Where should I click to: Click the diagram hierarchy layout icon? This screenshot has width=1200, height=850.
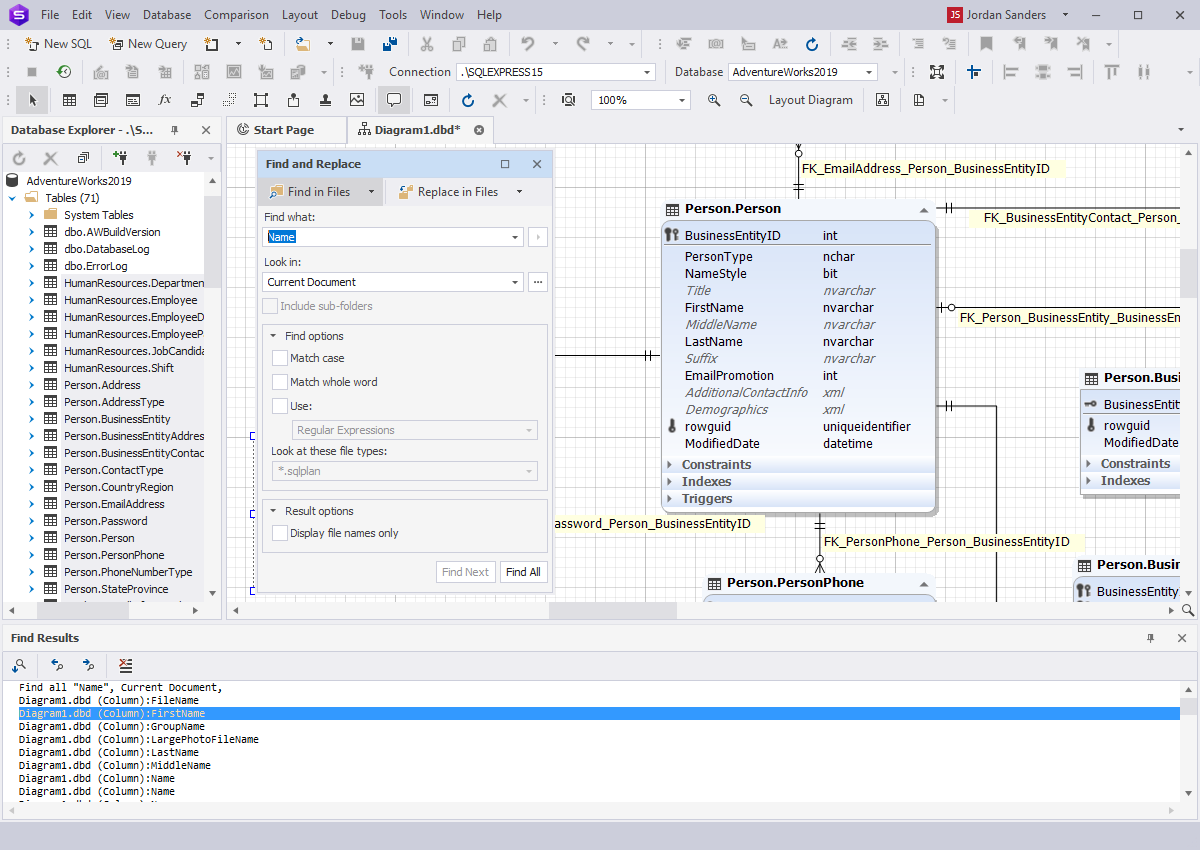(x=882, y=100)
